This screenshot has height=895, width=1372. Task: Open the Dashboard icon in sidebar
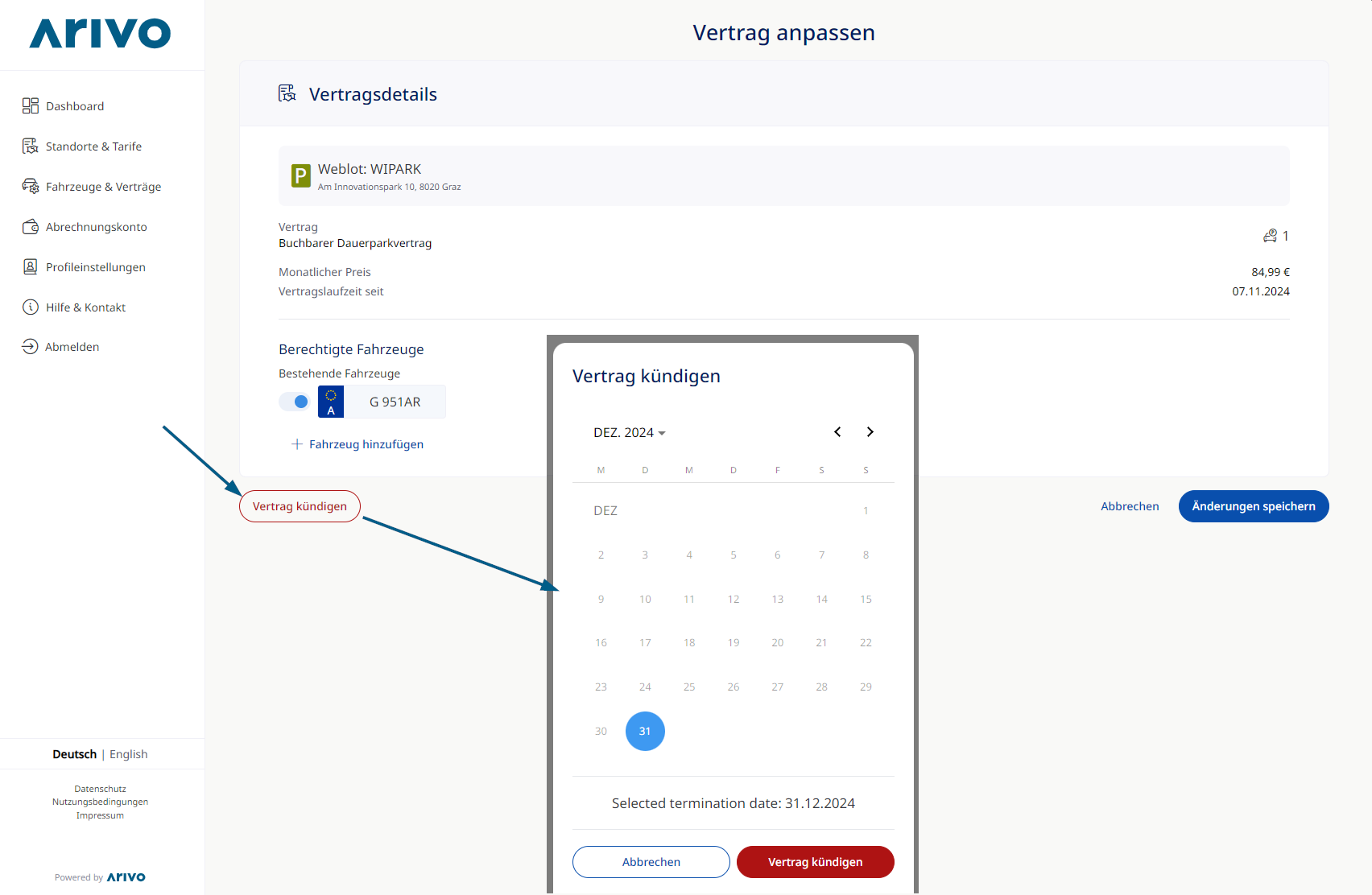(x=31, y=105)
